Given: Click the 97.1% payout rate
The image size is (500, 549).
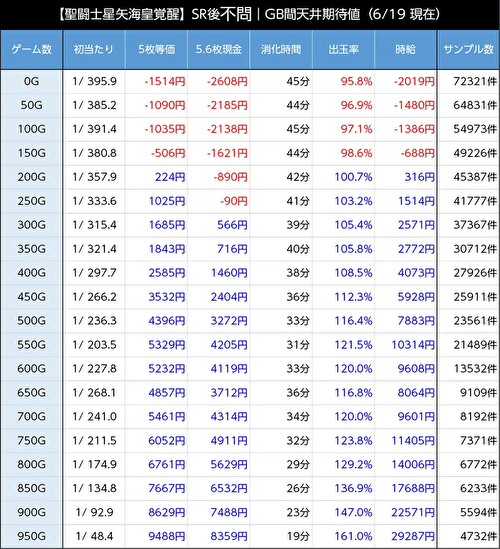Looking at the screenshot, I should click(356, 129).
